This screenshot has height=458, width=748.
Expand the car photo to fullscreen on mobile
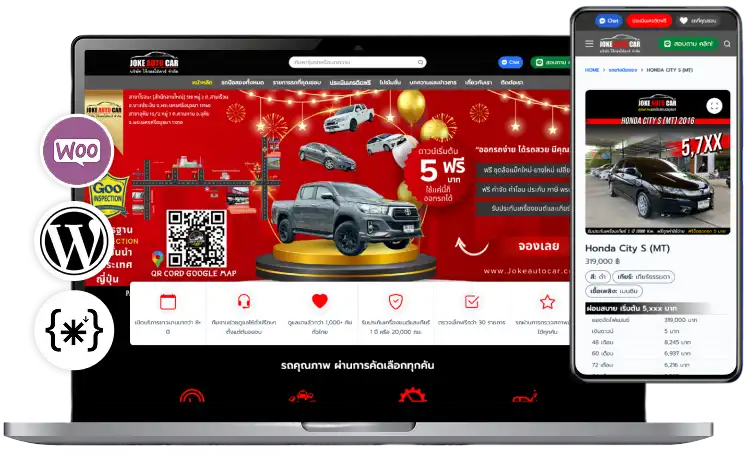[714, 105]
